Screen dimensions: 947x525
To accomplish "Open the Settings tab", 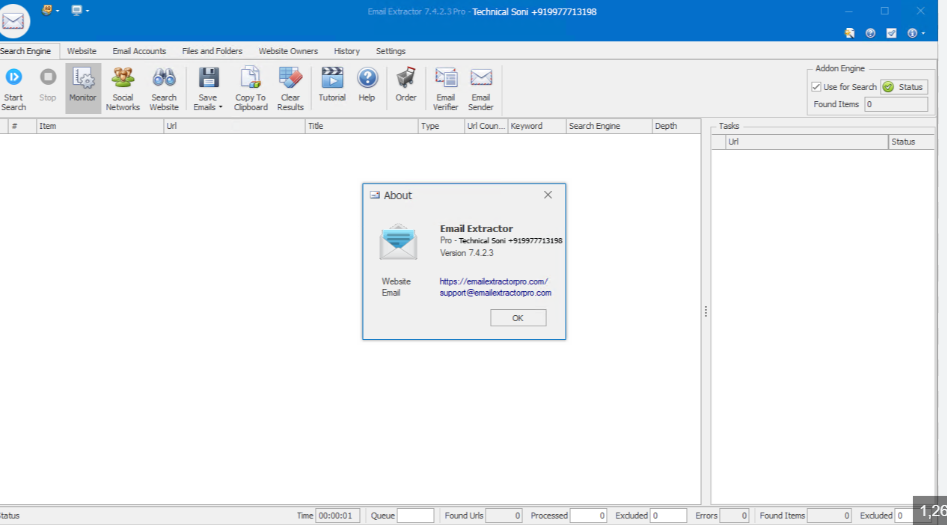I will click(391, 51).
